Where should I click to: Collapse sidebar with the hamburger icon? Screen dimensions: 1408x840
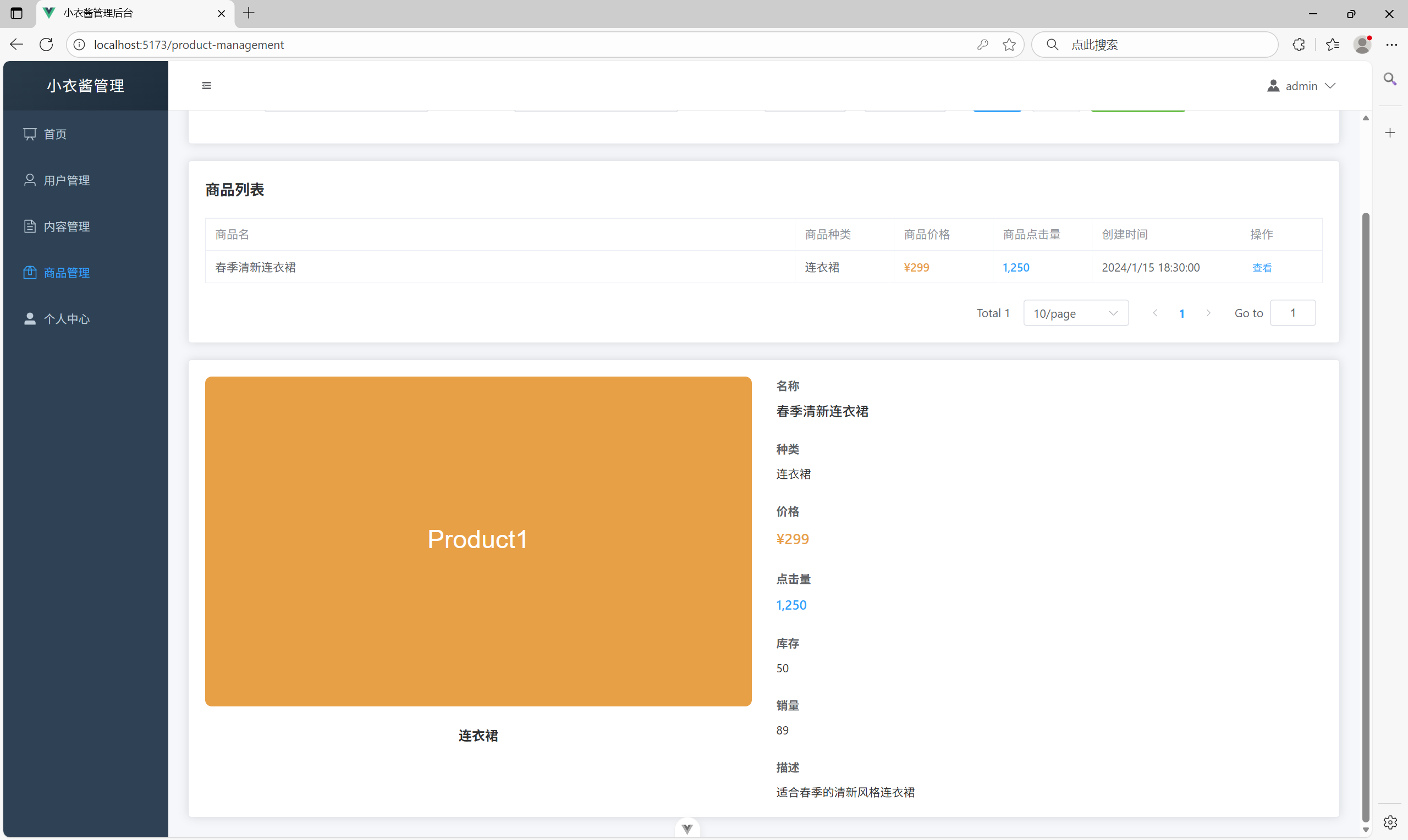coord(207,85)
